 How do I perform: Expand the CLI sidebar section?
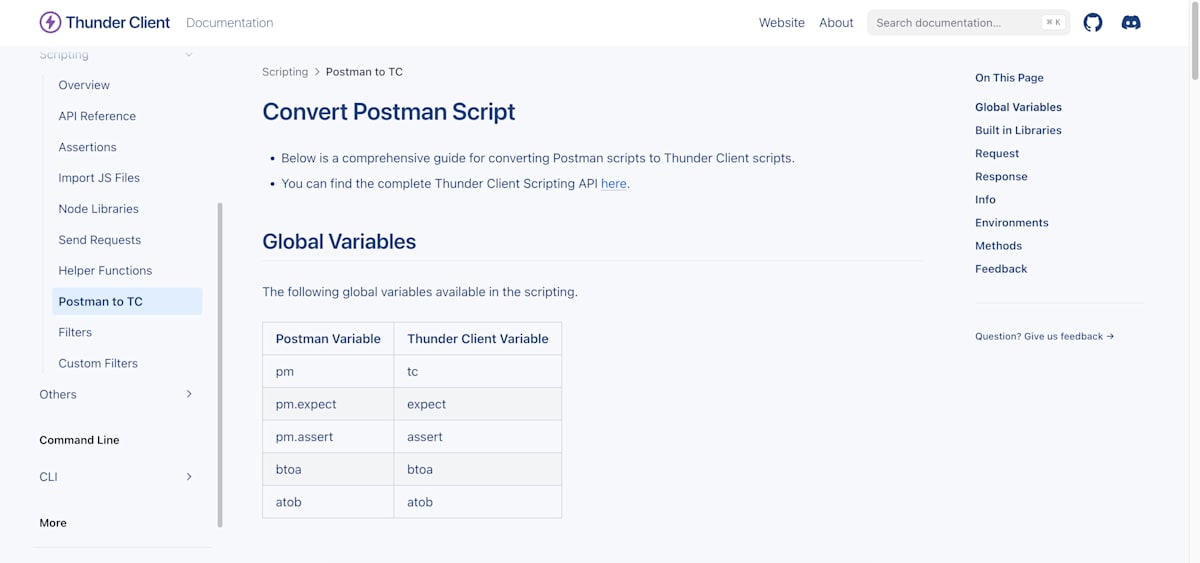[189, 477]
